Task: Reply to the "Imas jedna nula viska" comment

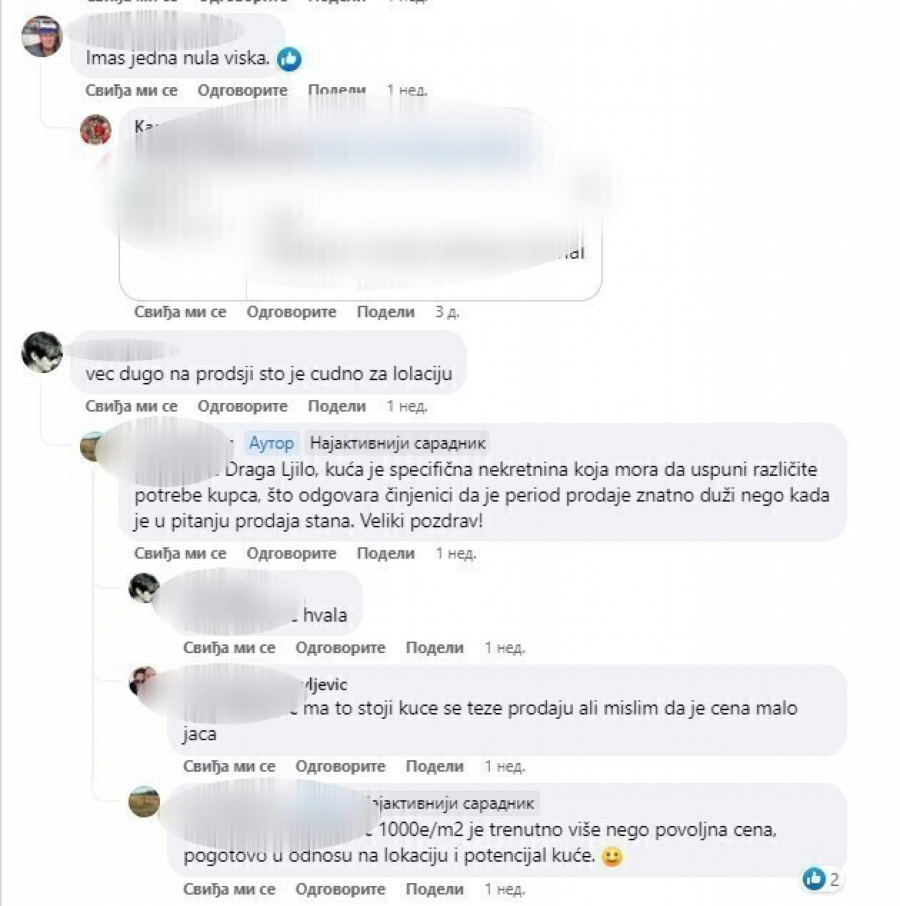Action: (243, 90)
